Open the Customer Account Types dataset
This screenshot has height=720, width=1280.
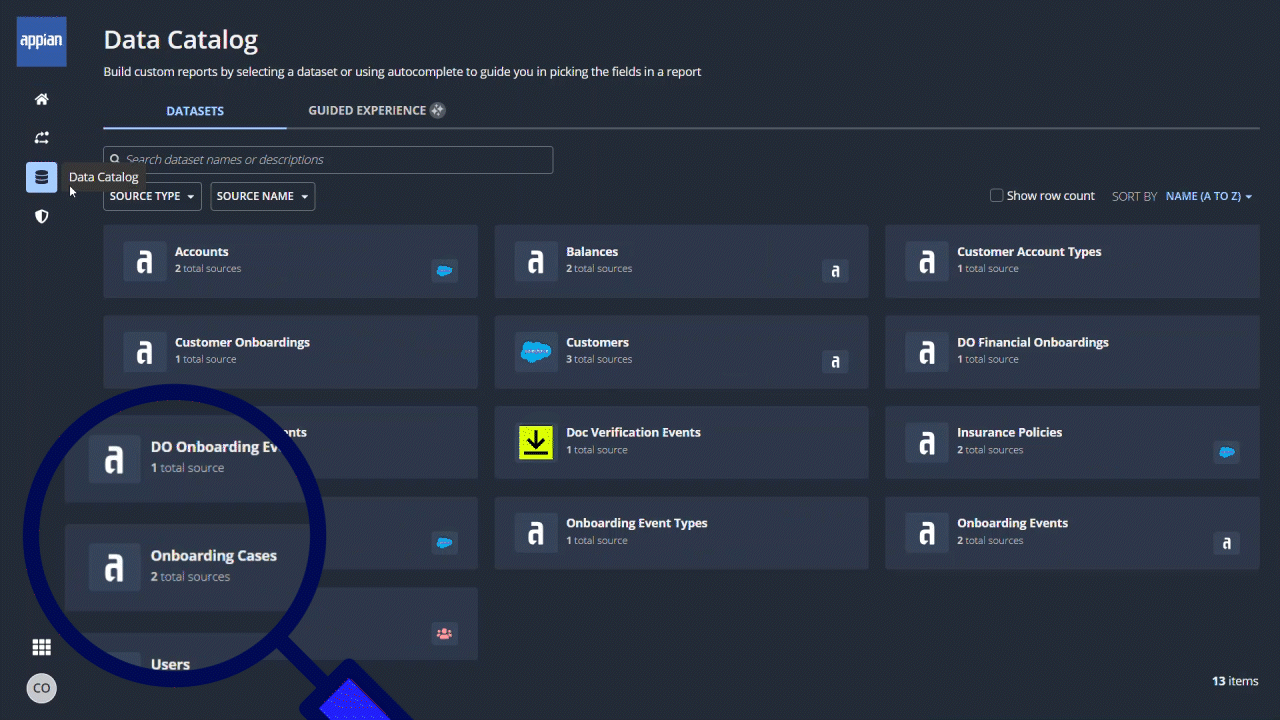1072,261
